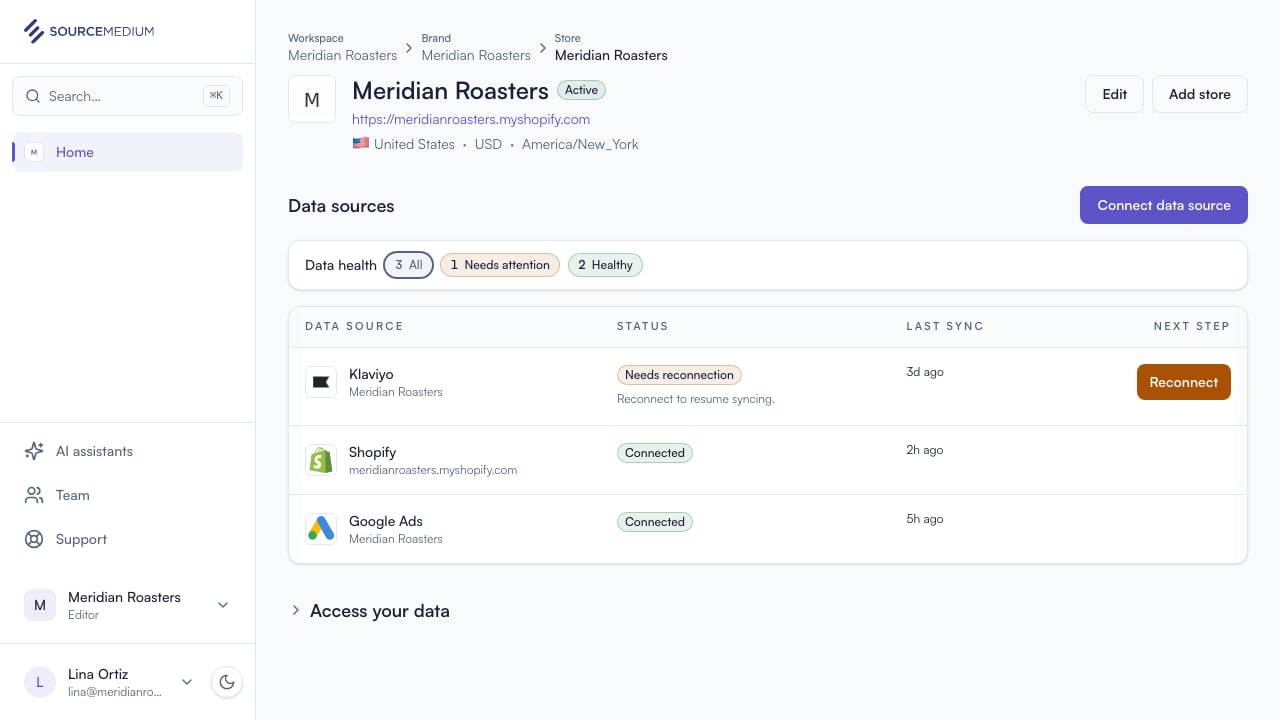1280x720 pixels.
Task: Click the Active status badge
Action: [x=581, y=90]
